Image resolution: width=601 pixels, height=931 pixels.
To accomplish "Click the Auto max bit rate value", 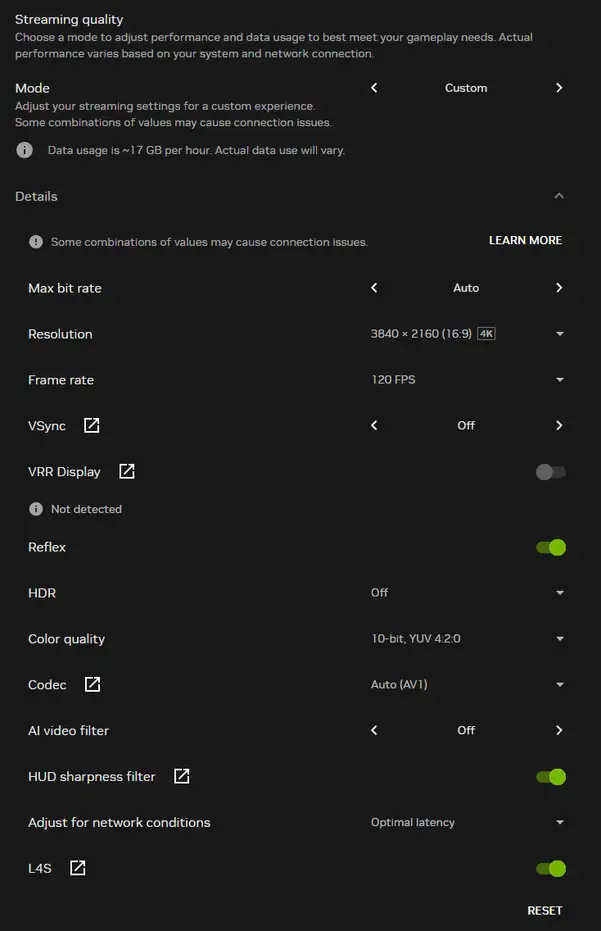I will (x=466, y=288).
